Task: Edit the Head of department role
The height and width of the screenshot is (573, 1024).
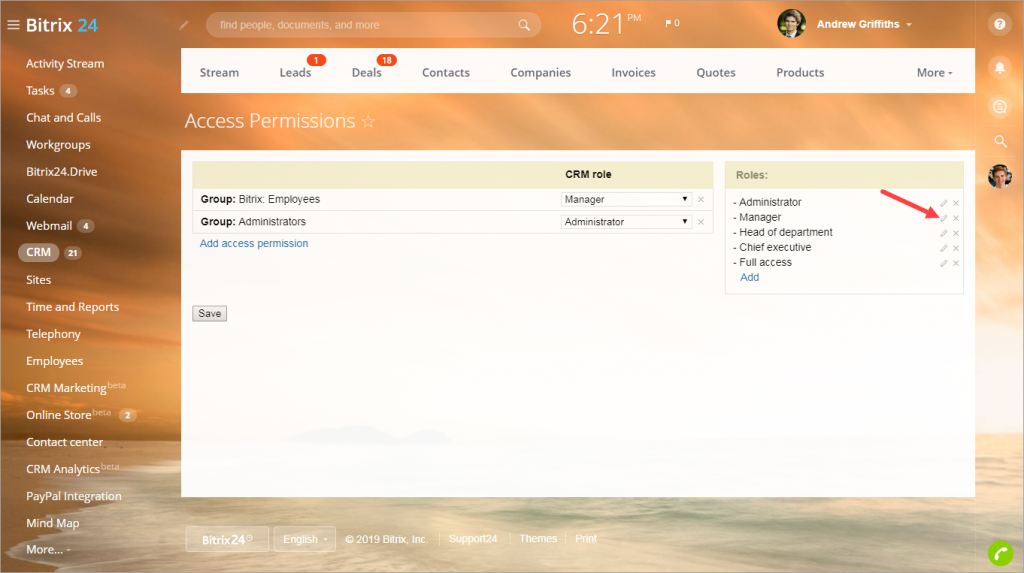Action: pyautogui.click(x=944, y=233)
